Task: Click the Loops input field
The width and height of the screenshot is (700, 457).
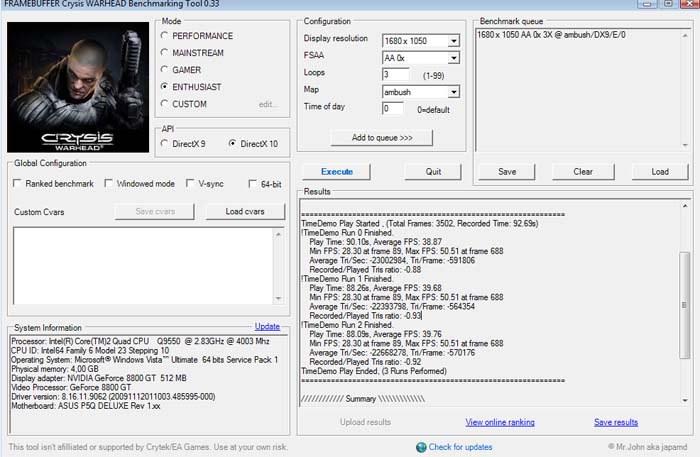Action: click(x=396, y=75)
